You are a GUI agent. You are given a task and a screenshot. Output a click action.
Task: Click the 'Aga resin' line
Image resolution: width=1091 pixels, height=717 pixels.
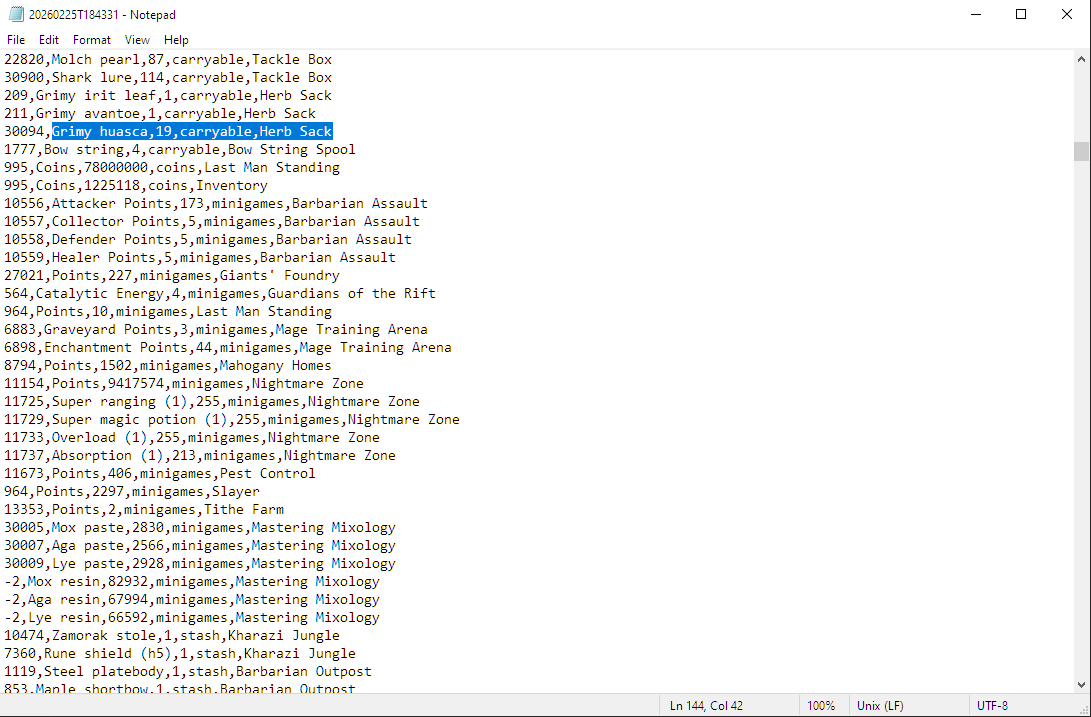192,600
